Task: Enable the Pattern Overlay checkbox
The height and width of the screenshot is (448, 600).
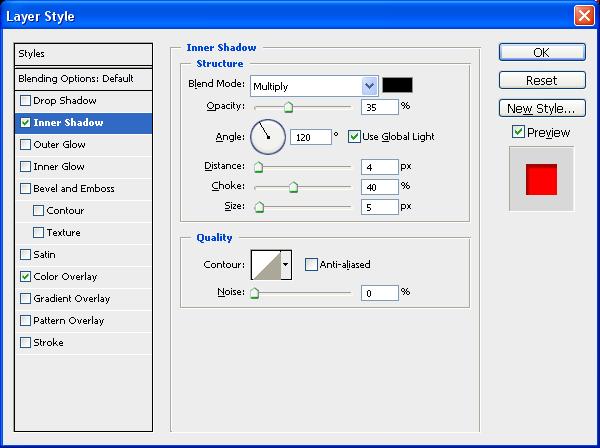Action: (x=25, y=321)
